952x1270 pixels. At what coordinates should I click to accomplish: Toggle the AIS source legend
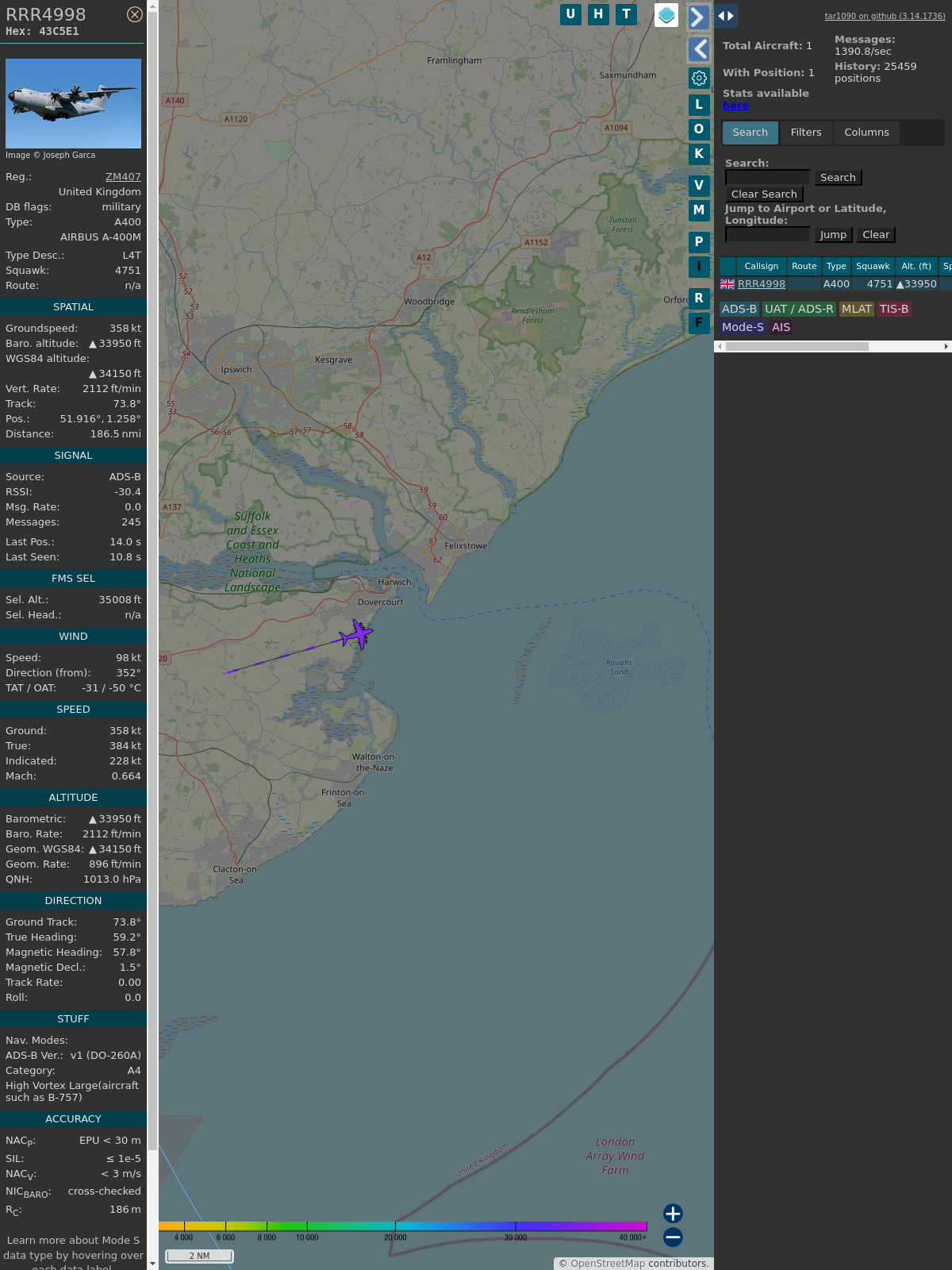(781, 327)
